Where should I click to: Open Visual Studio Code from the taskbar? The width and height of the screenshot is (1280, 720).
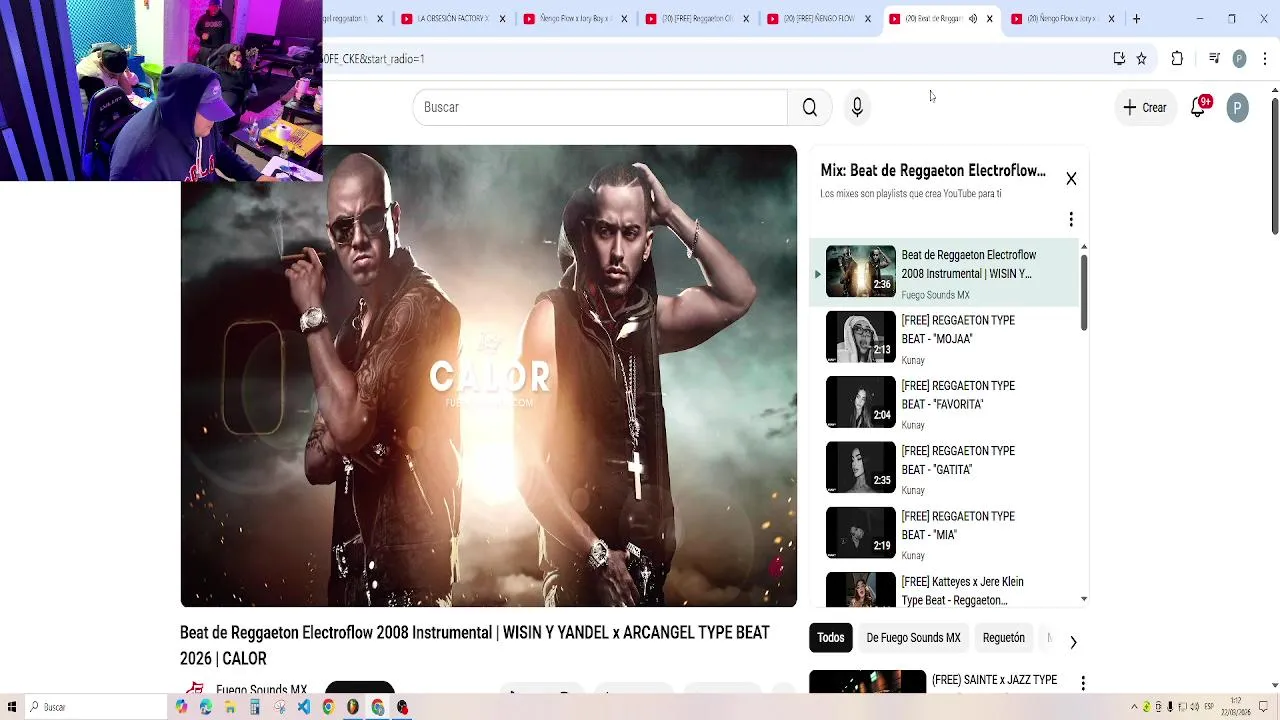tap(304, 707)
